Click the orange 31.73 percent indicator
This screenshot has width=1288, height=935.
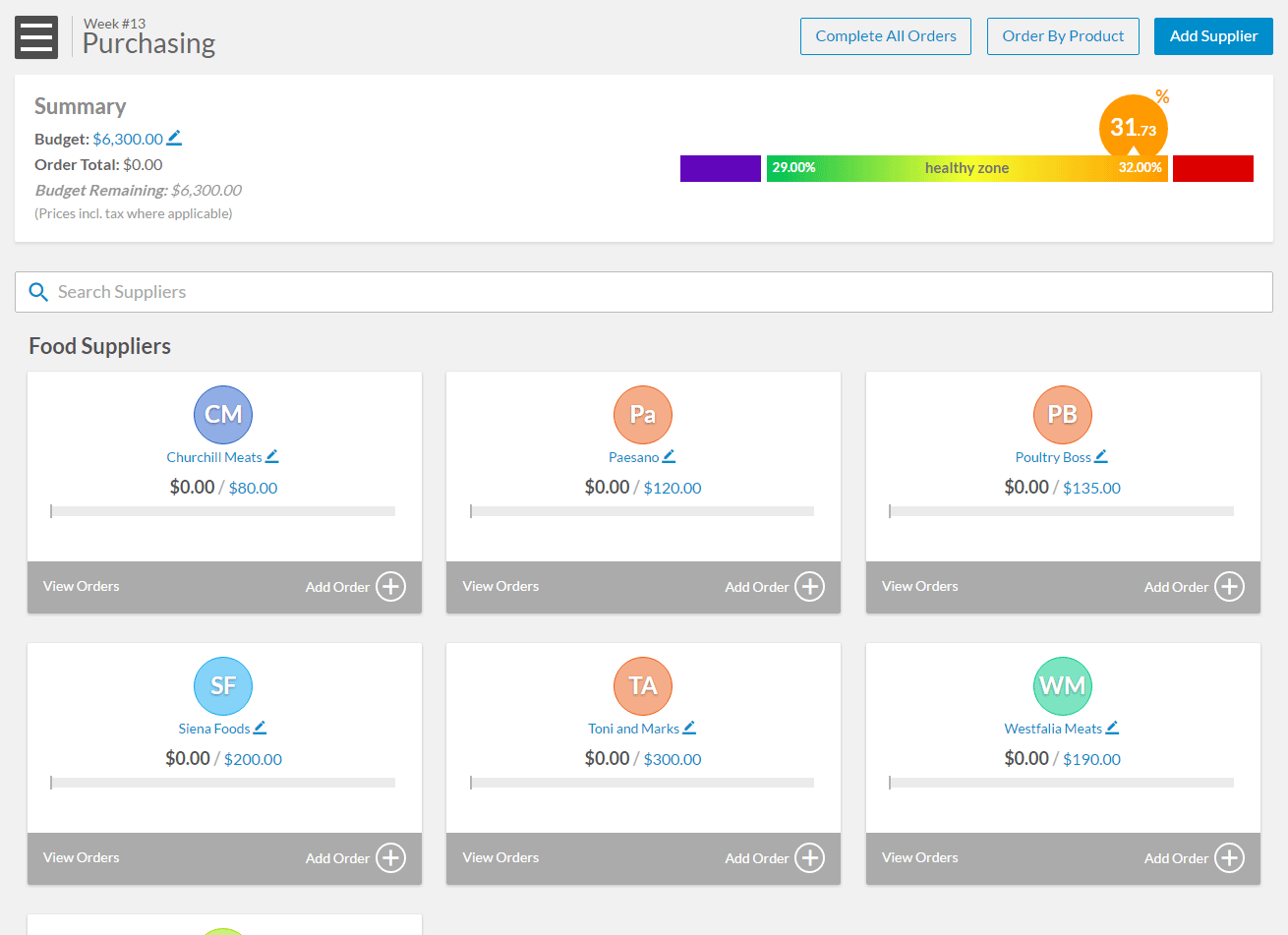[1134, 127]
